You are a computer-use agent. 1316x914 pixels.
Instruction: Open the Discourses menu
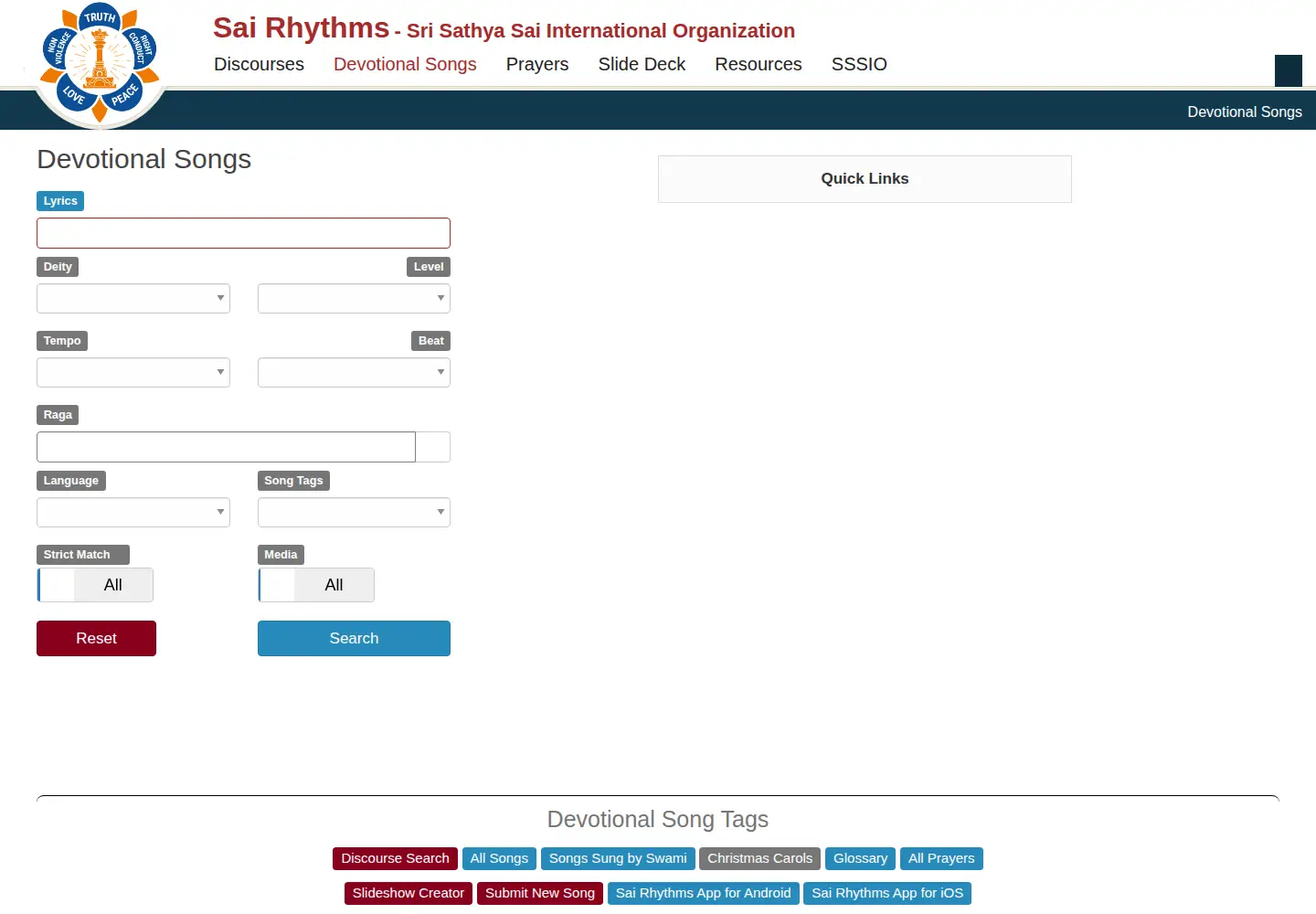(x=259, y=64)
